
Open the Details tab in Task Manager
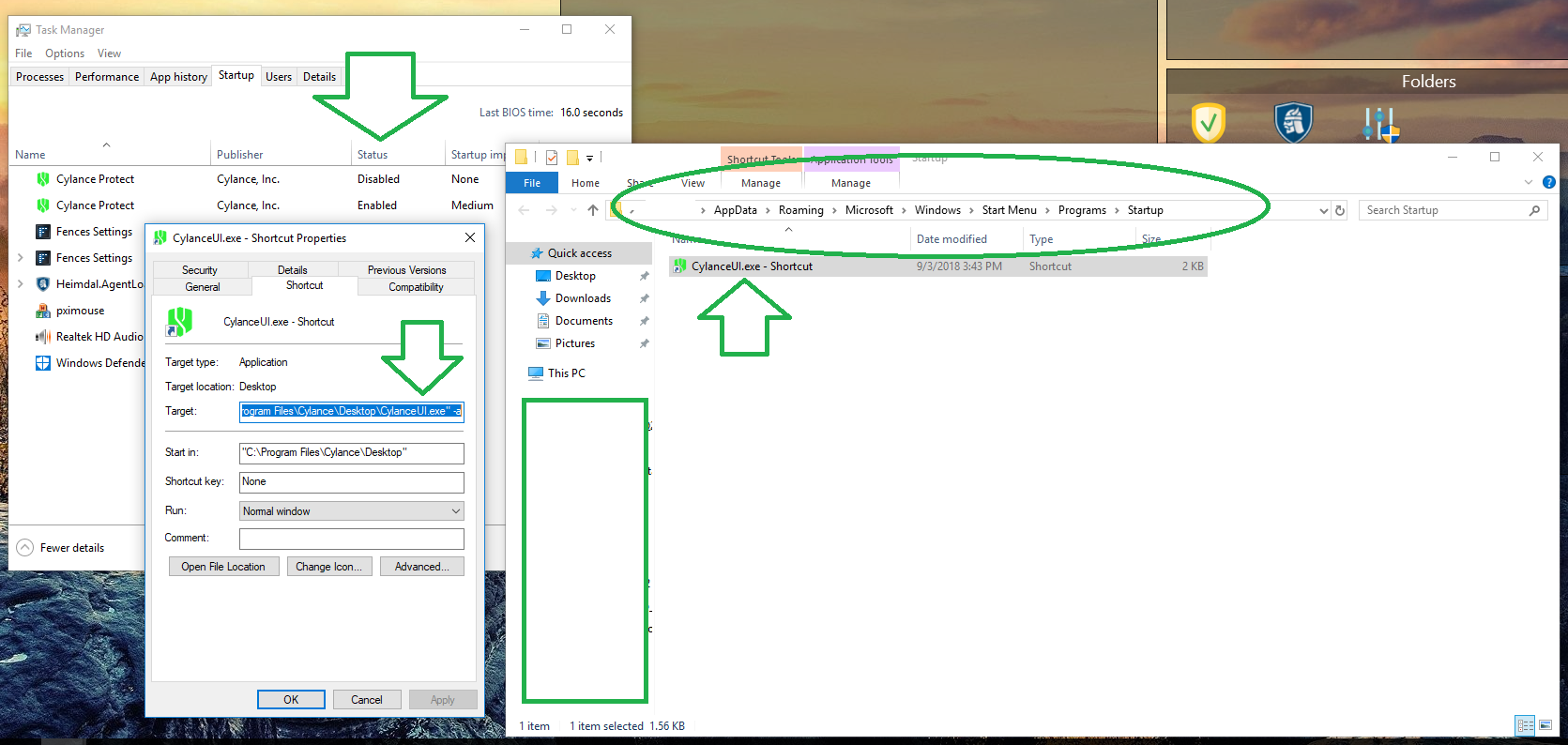pos(319,77)
